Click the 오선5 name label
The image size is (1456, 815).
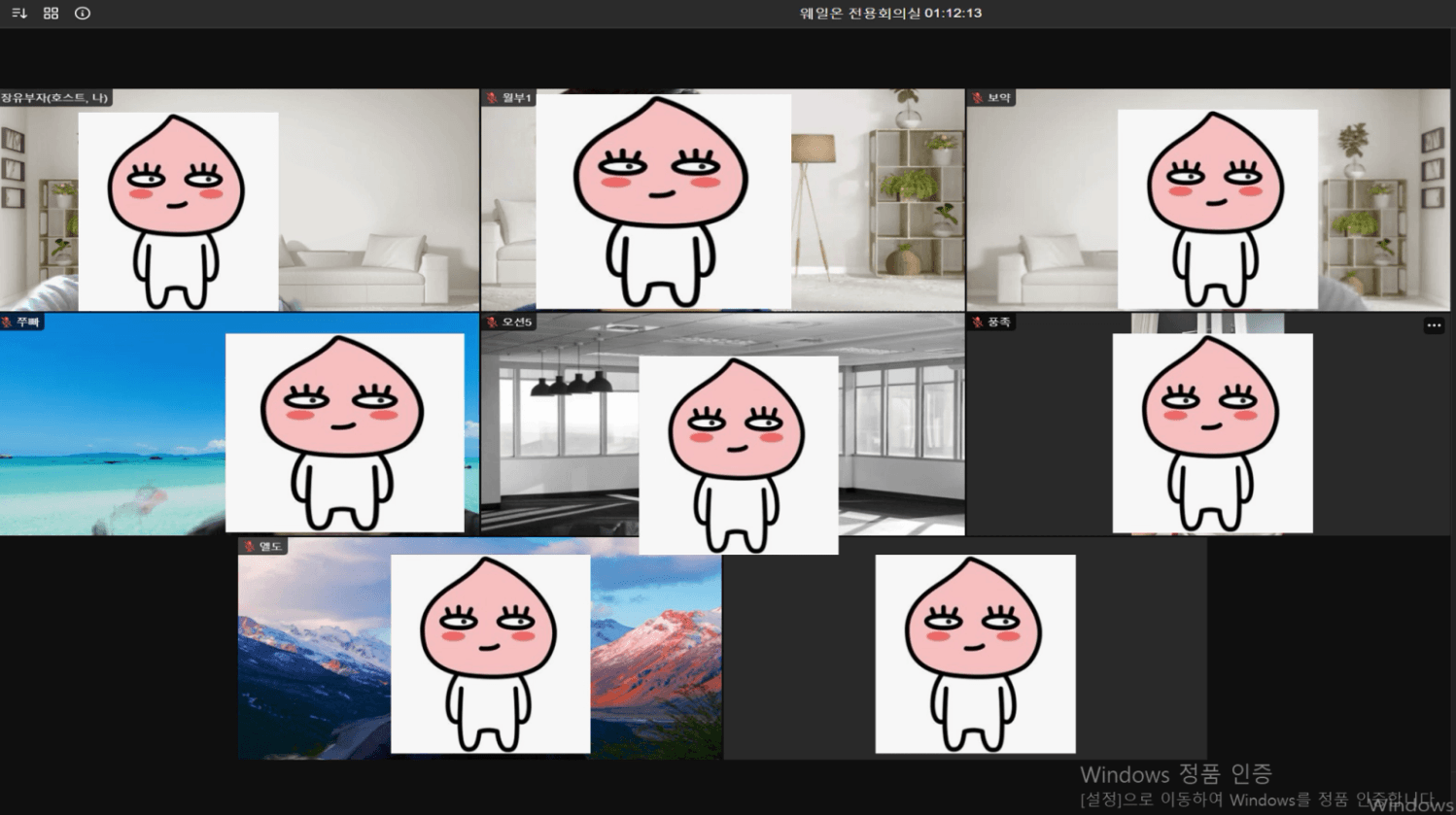tap(516, 322)
